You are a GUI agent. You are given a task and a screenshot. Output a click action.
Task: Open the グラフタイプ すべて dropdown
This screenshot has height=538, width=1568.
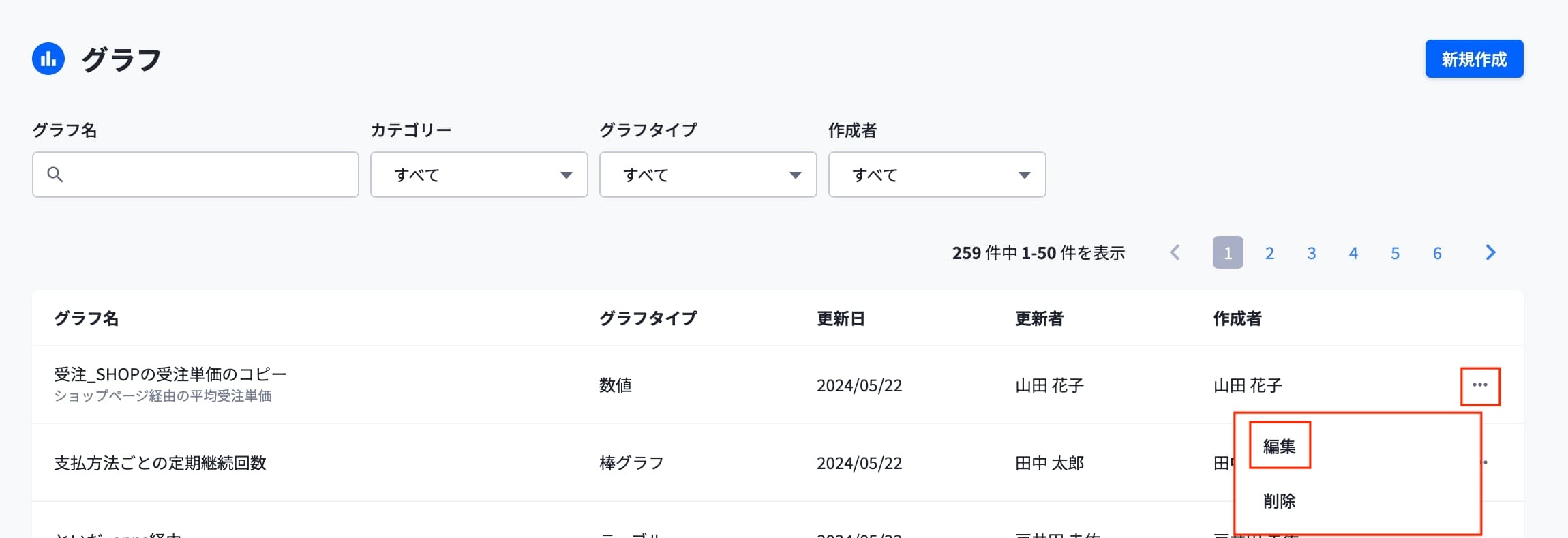coord(708,175)
